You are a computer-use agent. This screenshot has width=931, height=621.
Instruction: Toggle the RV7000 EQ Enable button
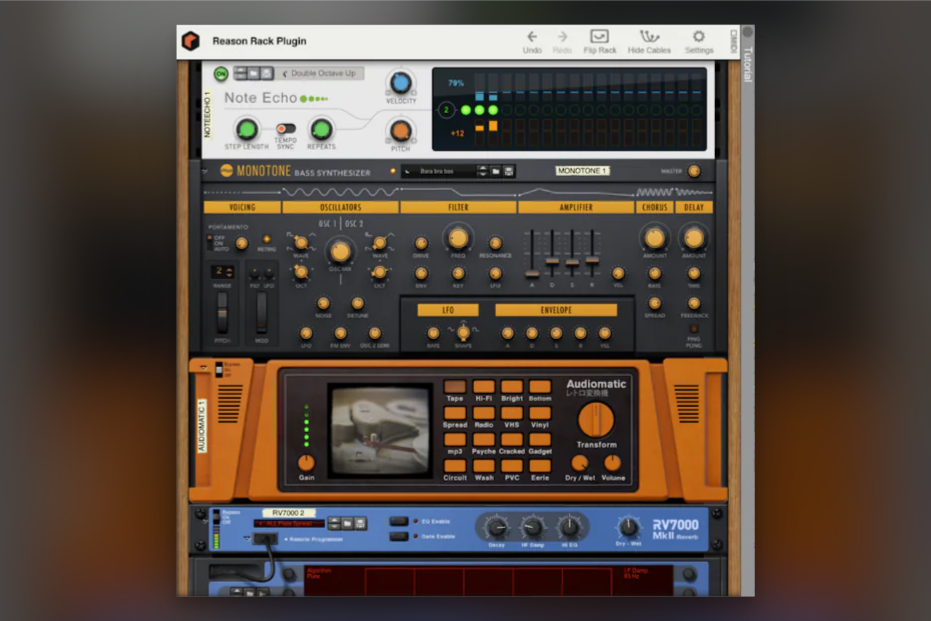398,521
